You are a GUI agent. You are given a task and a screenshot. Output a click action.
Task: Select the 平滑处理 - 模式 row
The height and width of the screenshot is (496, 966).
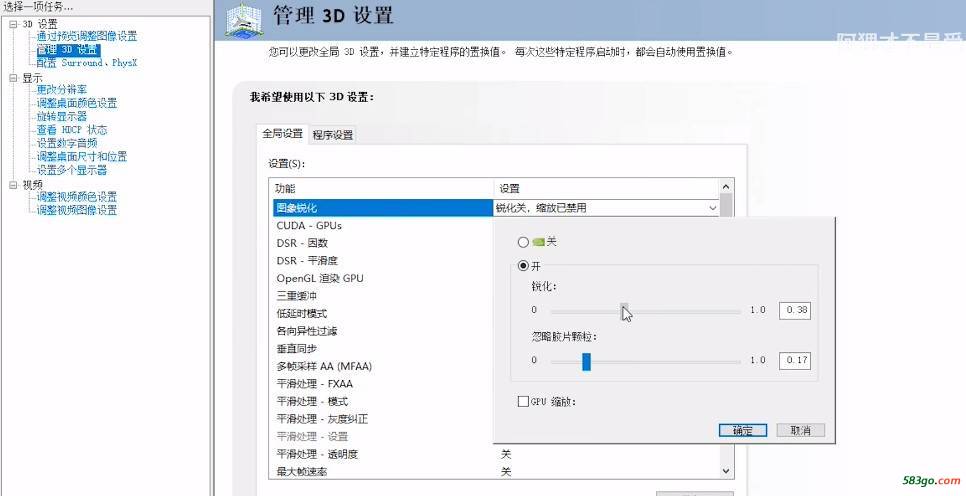click(x=382, y=401)
